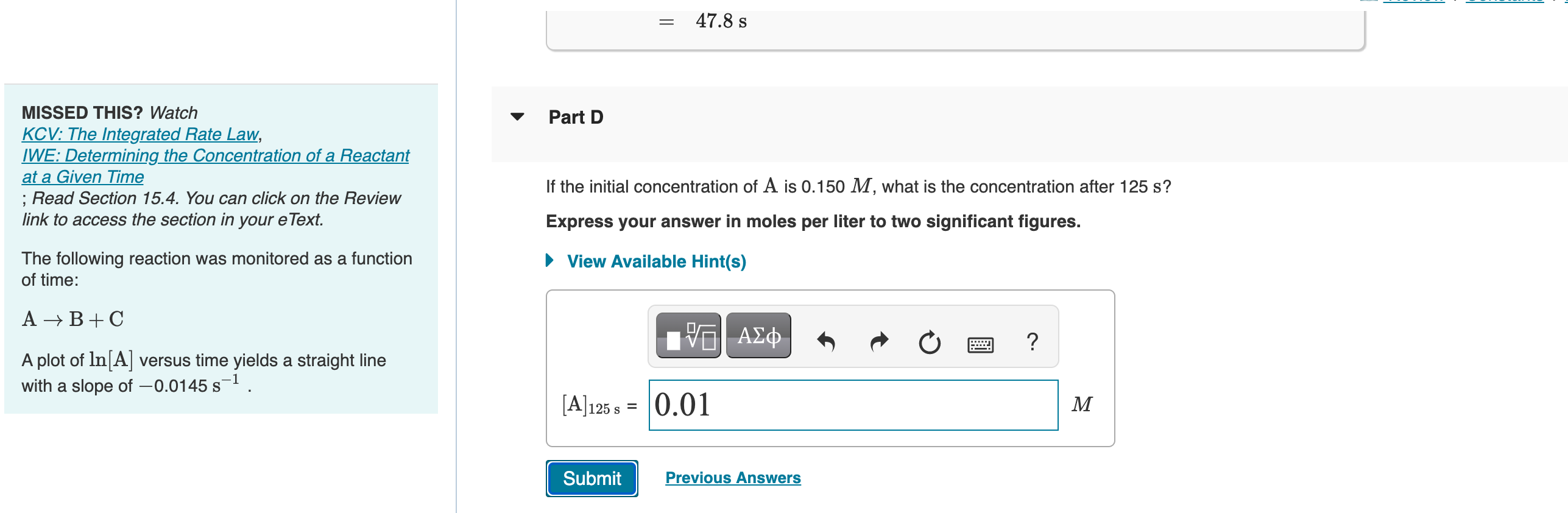Viewport: 1568px width, 513px height.
Task: Open IWE: Determining the Concentration of a Reactant
Action: point(216,155)
